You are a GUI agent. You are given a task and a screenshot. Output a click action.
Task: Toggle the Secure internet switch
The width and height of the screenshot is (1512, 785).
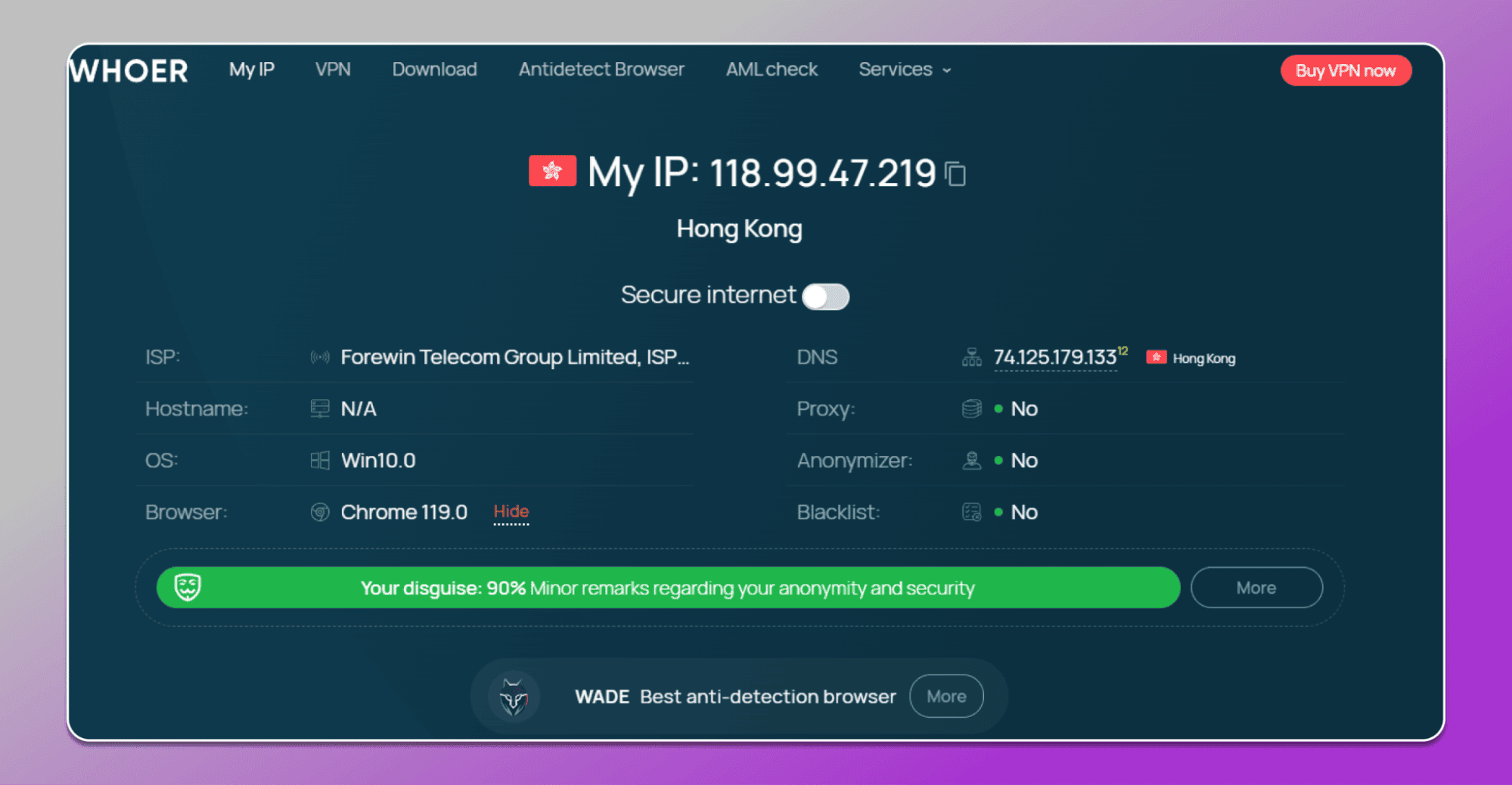pyautogui.click(x=826, y=296)
